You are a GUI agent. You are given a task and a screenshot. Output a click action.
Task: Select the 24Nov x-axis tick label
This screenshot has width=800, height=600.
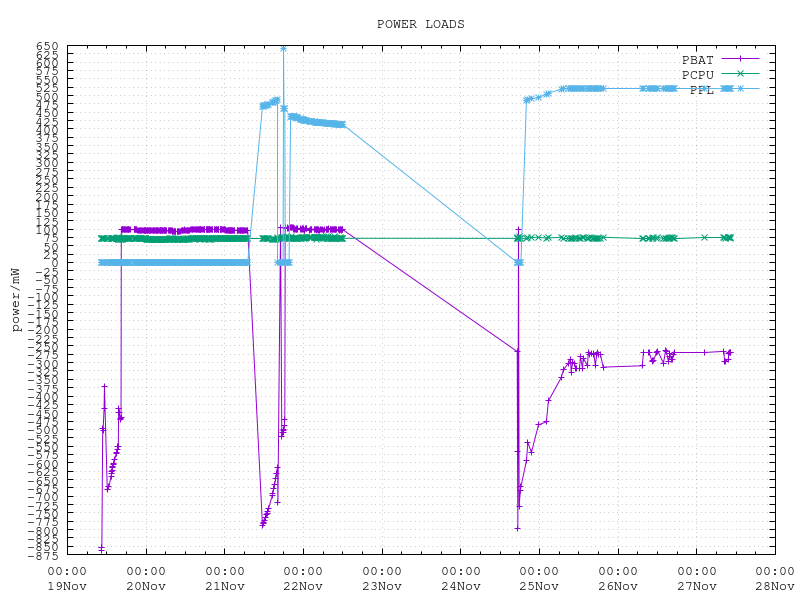pyautogui.click(x=460, y=585)
